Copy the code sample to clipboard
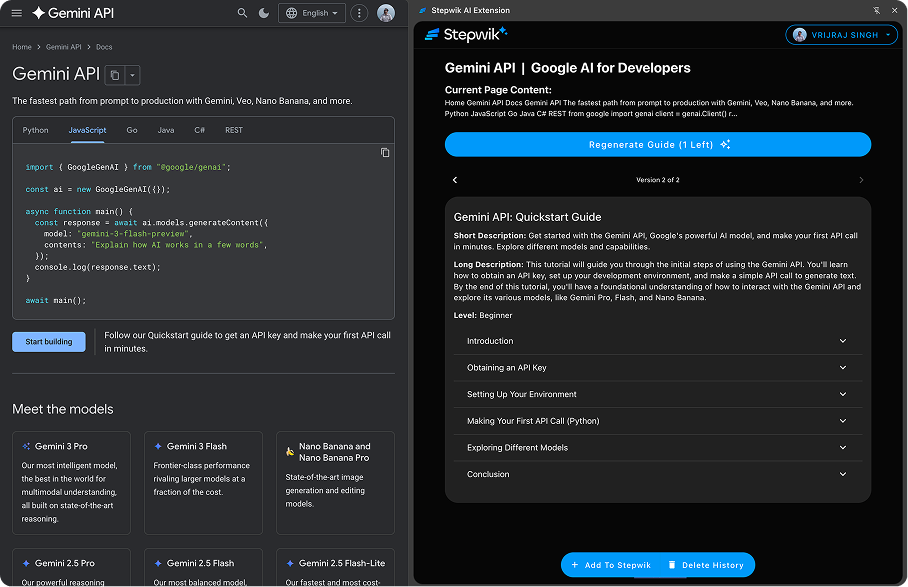Image resolution: width=908 pixels, height=587 pixels. (385, 153)
